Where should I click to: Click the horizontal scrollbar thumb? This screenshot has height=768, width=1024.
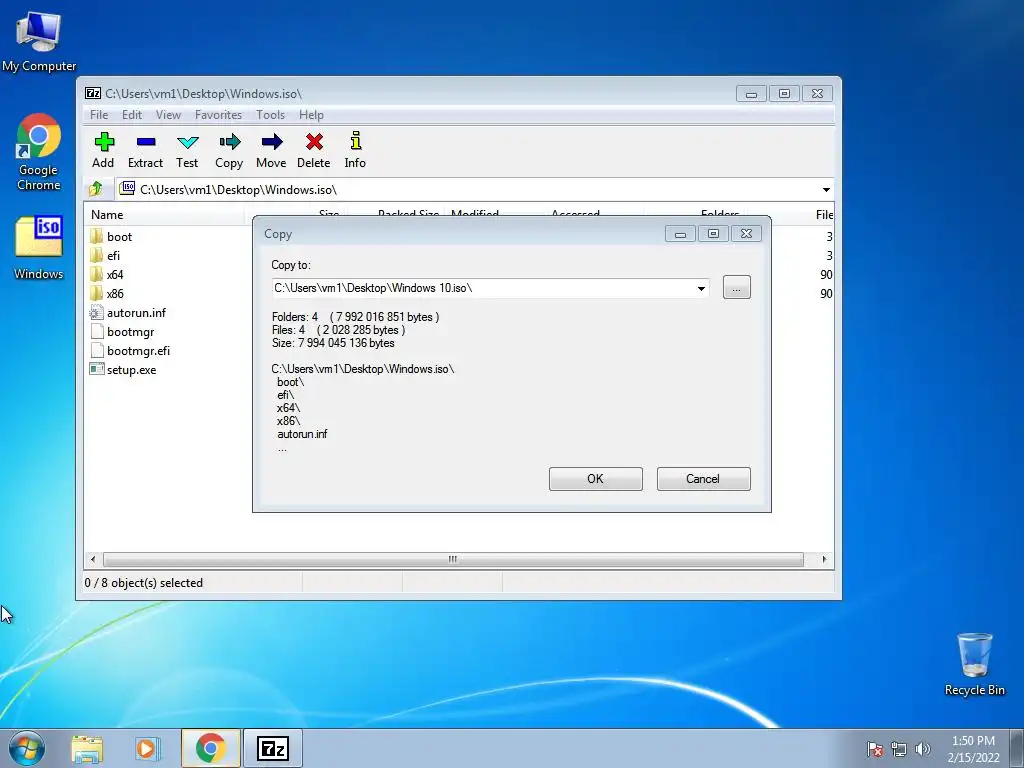[453, 560]
